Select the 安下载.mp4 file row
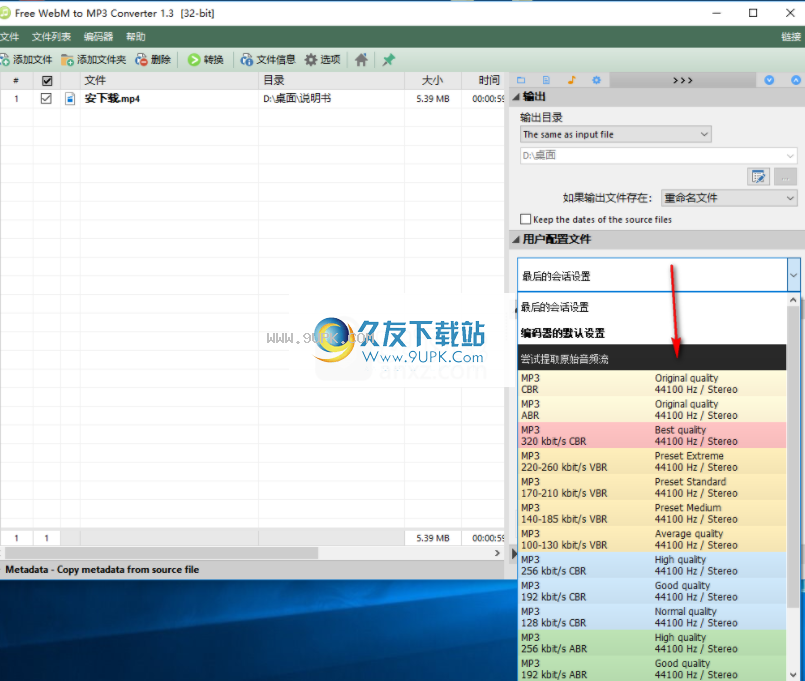 pyautogui.click(x=252, y=99)
